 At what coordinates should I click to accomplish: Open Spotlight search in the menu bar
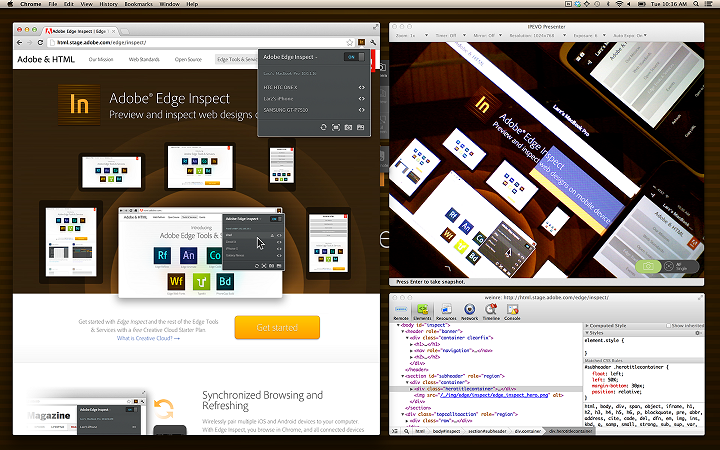click(x=696, y=4)
